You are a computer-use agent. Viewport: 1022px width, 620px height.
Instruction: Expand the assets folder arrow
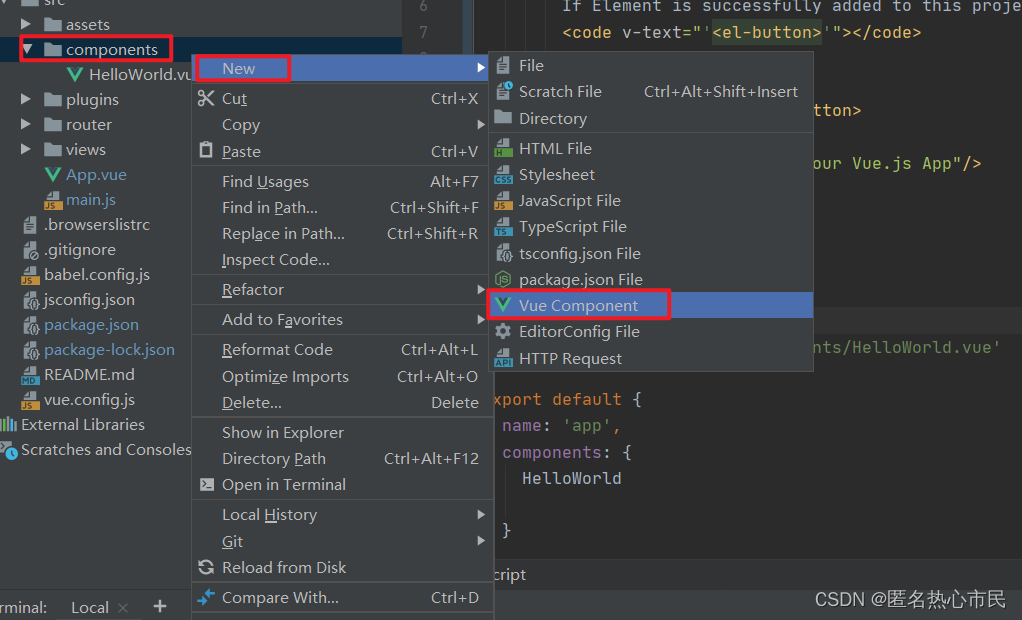[28, 24]
